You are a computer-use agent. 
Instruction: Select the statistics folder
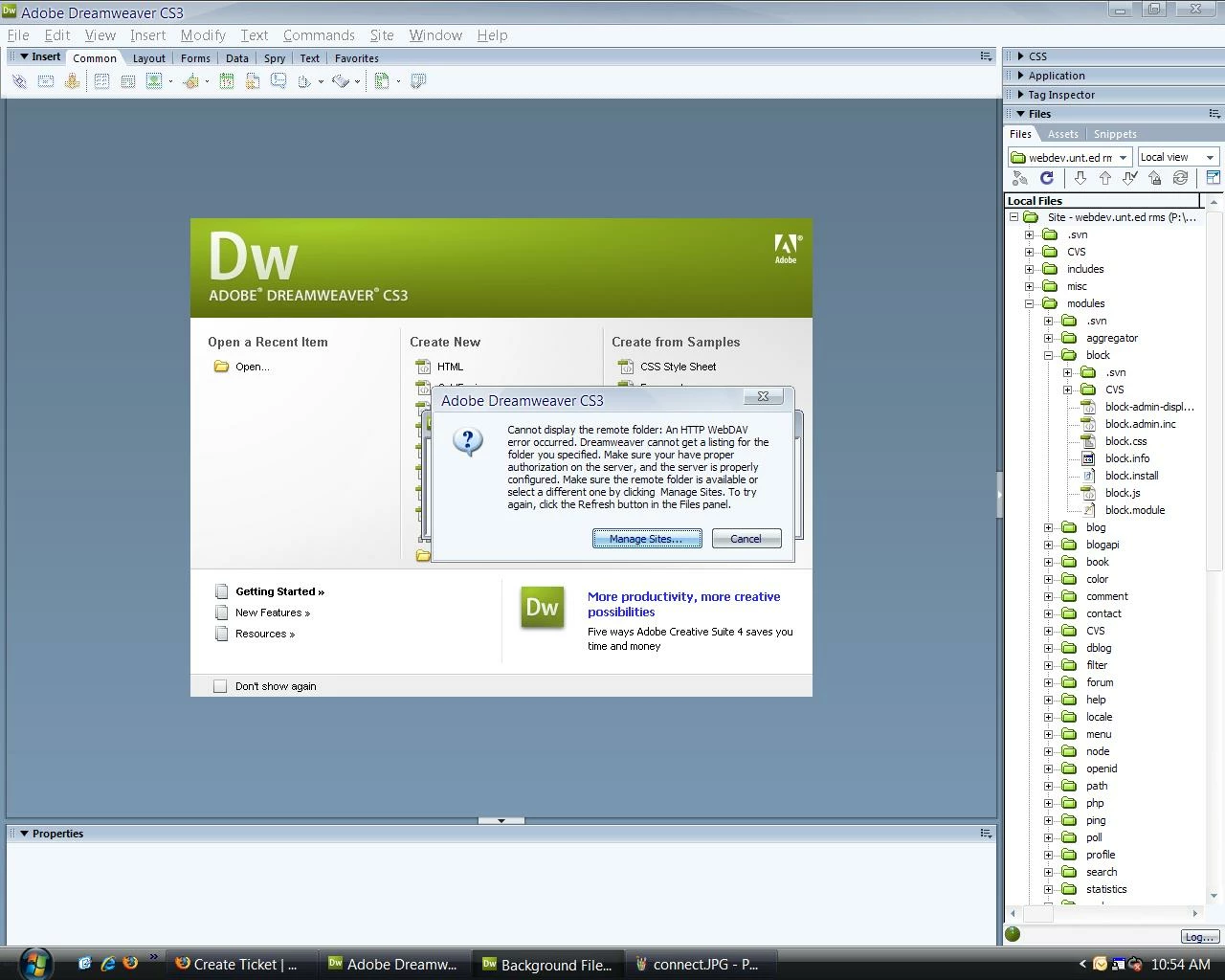pos(1106,889)
